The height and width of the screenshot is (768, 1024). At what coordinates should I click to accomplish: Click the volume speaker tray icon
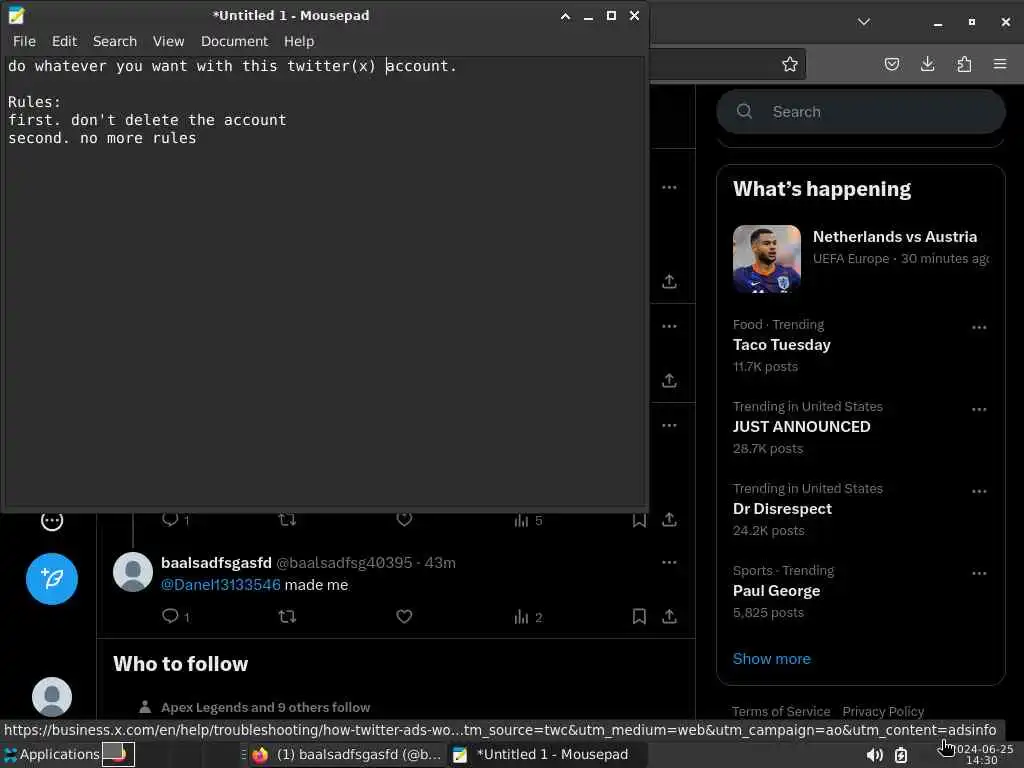874,755
